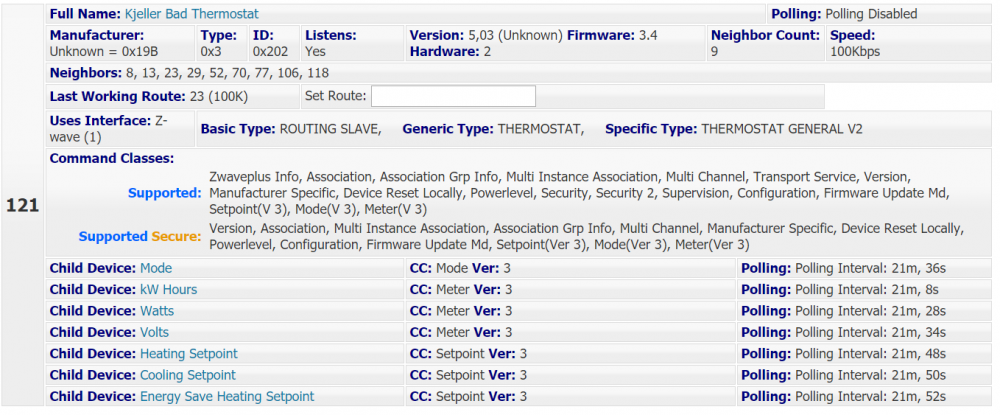Open the Energy Save Heating Setpoint device
The image size is (1000, 415).
[x=227, y=396]
